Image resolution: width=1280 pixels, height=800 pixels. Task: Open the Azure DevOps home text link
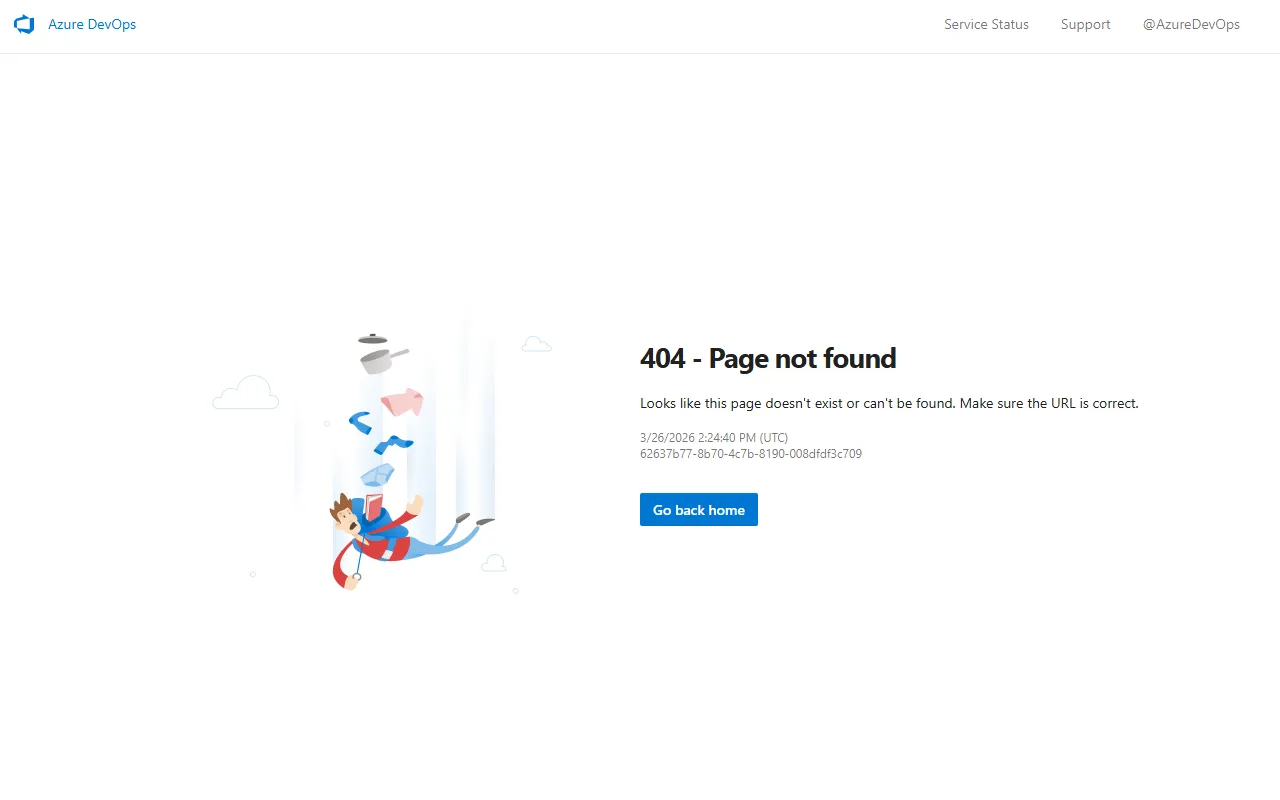click(x=92, y=25)
